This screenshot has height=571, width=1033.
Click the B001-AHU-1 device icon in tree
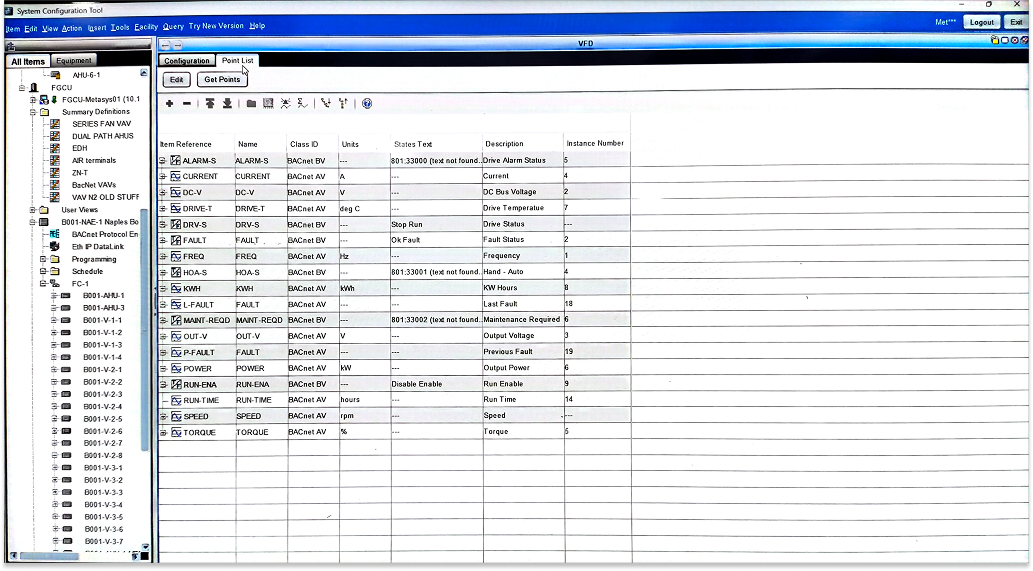coord(66,296)
